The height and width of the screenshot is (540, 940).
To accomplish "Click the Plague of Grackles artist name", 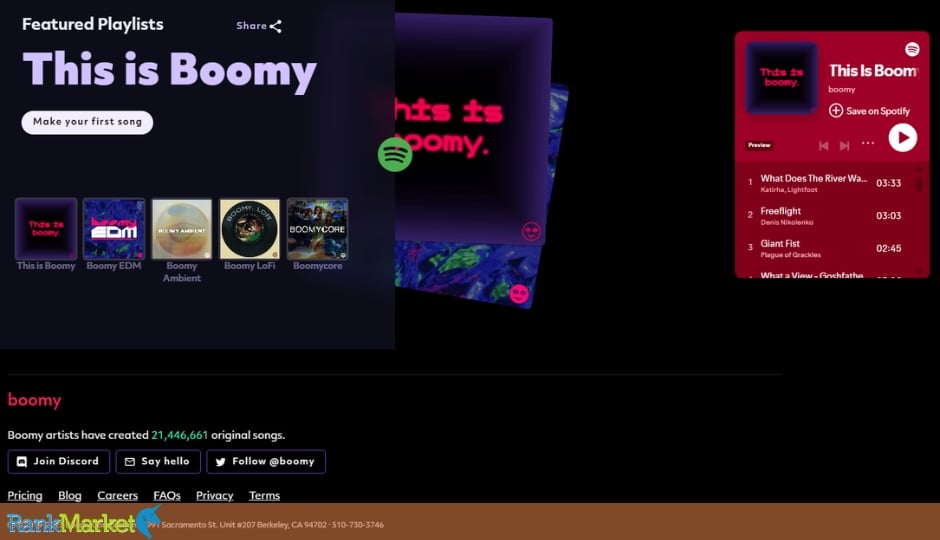I will (790, 255).
